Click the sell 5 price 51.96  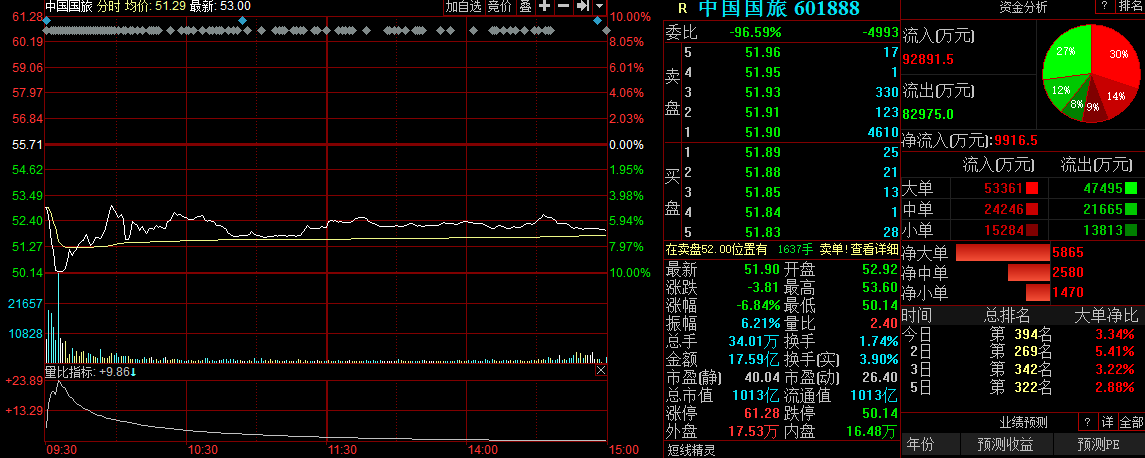(x=763, y=52)
